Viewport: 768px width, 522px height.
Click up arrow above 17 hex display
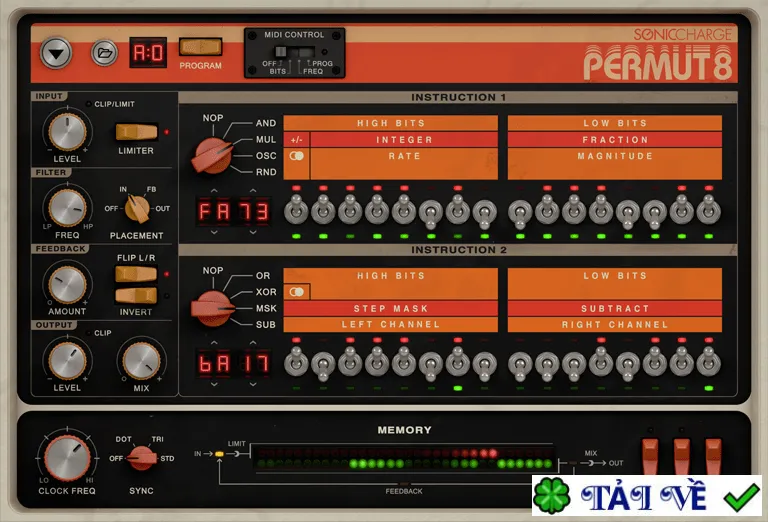[253, 343]
